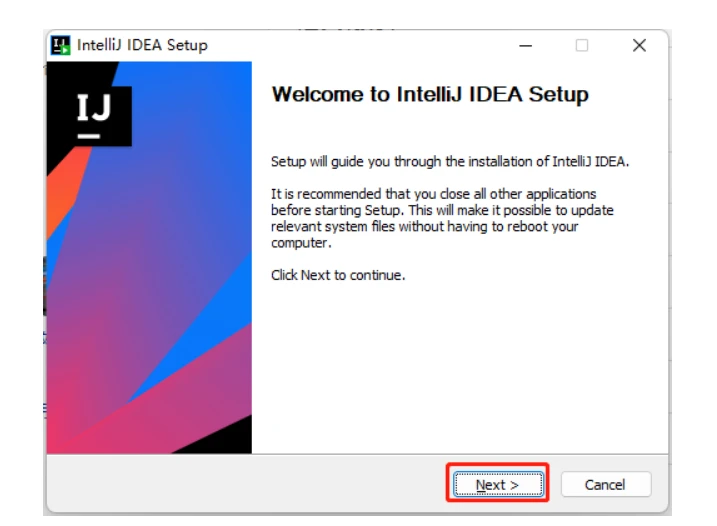Cancel the installation

pos(605,485)
